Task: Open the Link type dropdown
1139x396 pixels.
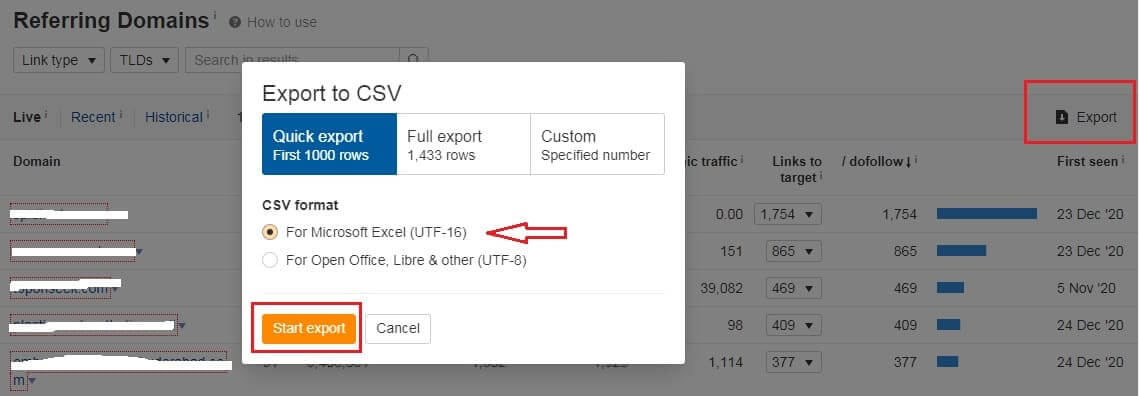Action: 59,60
